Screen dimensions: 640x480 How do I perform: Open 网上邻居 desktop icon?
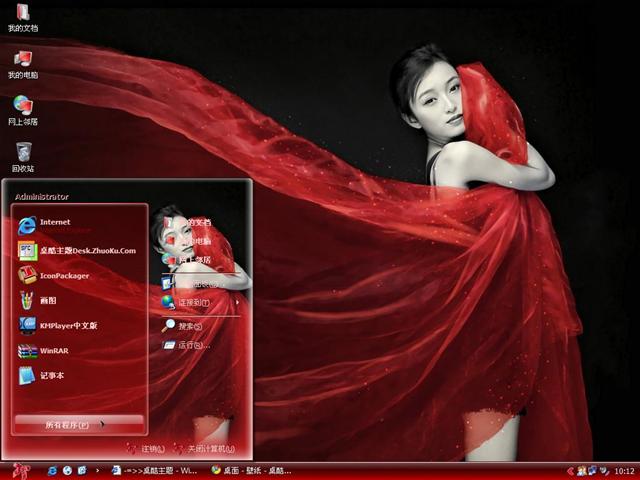coord(23,108)
